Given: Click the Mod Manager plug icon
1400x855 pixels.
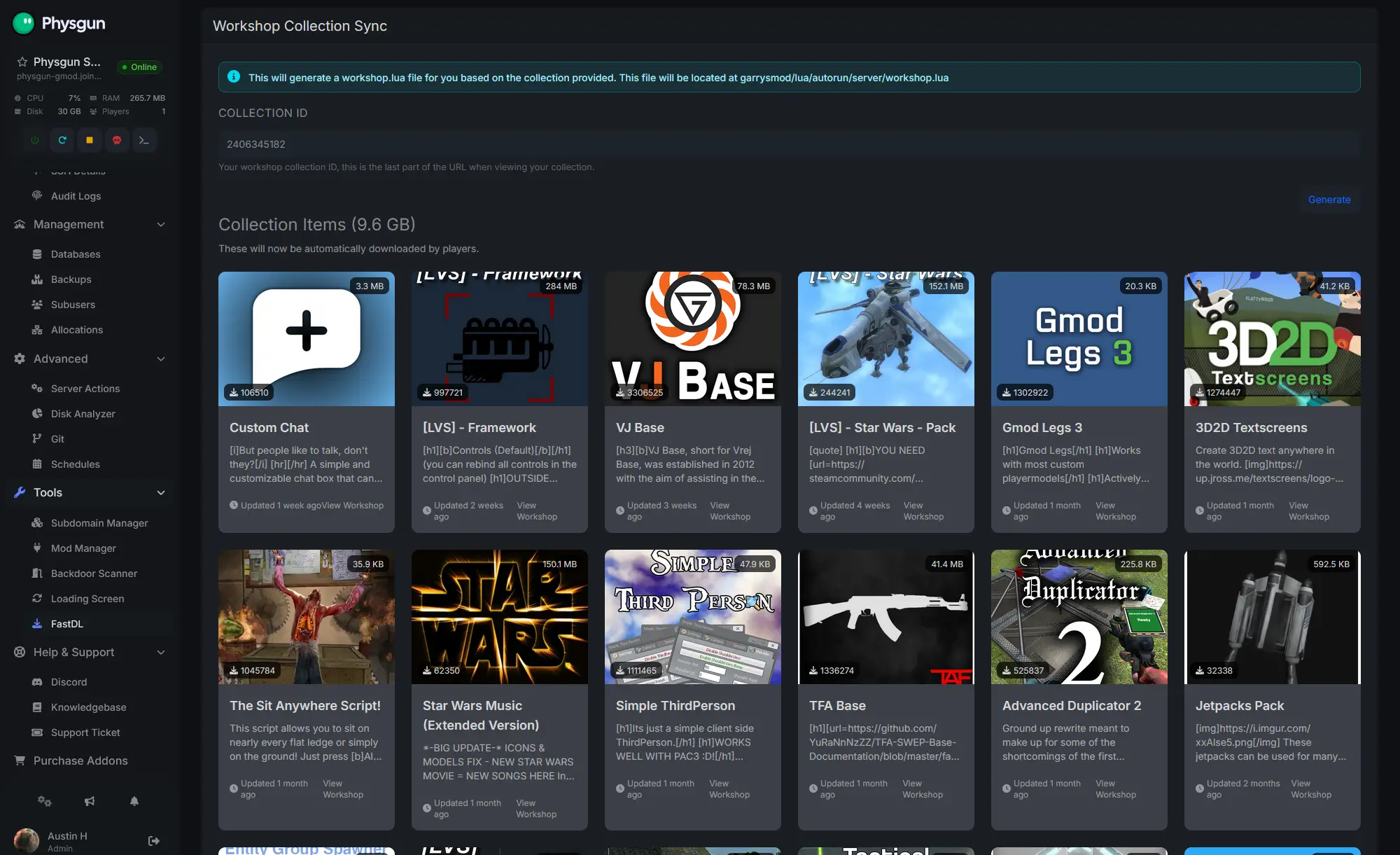Looking at the screenshot, I should coord(37,548).
